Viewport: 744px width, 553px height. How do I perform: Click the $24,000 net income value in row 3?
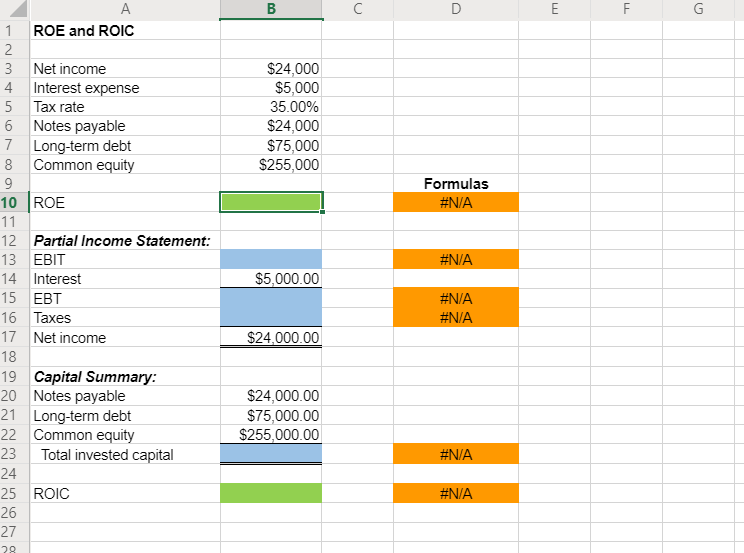[293, 69]
